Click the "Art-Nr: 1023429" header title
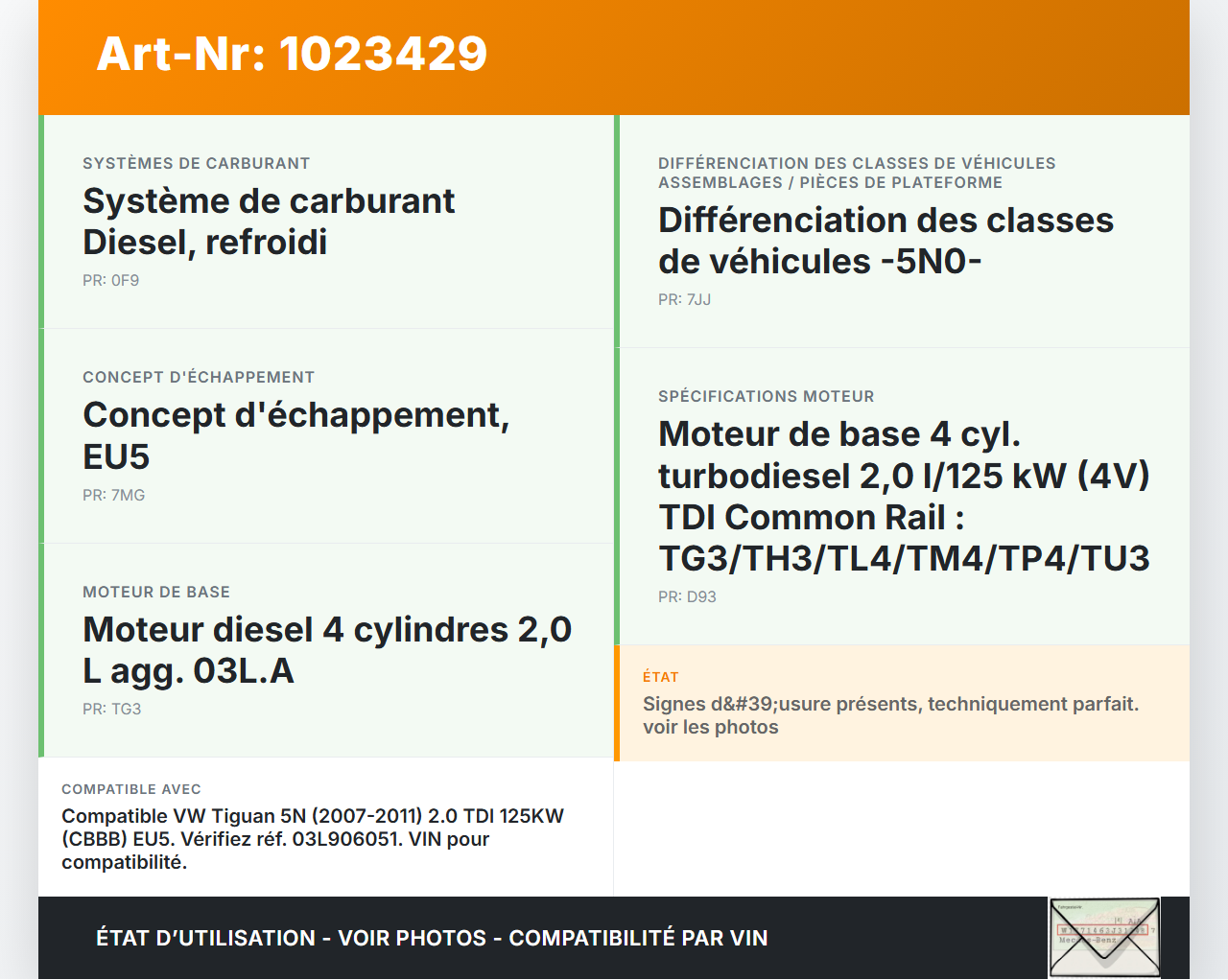 tap(292, 54)
